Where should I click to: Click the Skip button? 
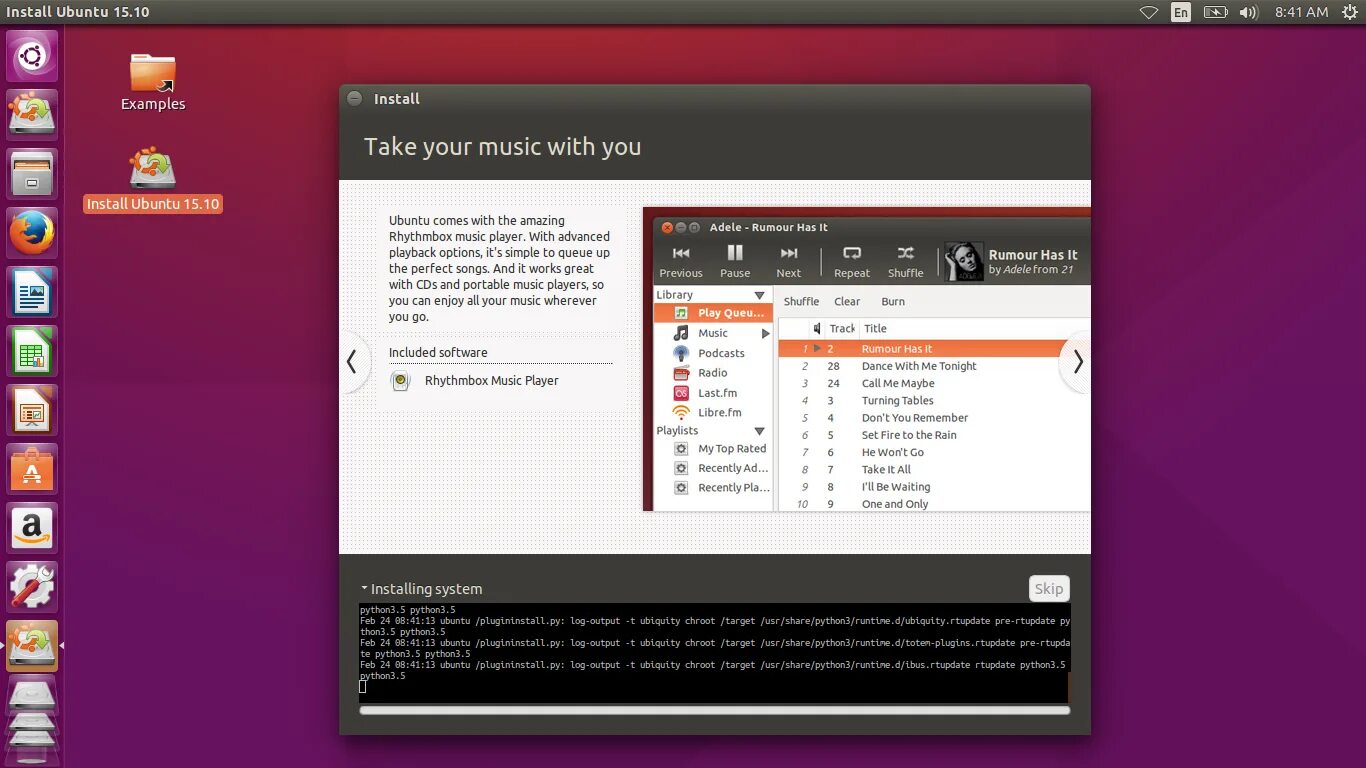click(1049, 588)
